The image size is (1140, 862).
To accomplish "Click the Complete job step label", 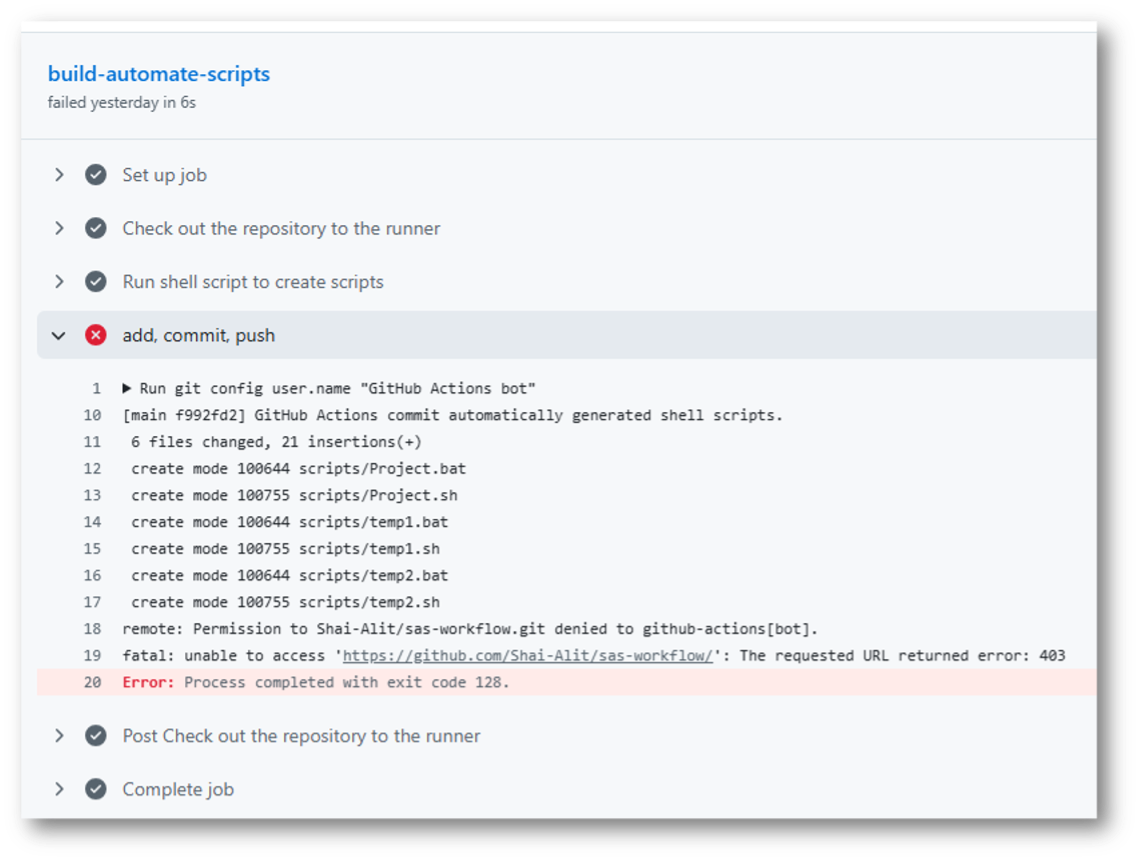I will point(178,789).
